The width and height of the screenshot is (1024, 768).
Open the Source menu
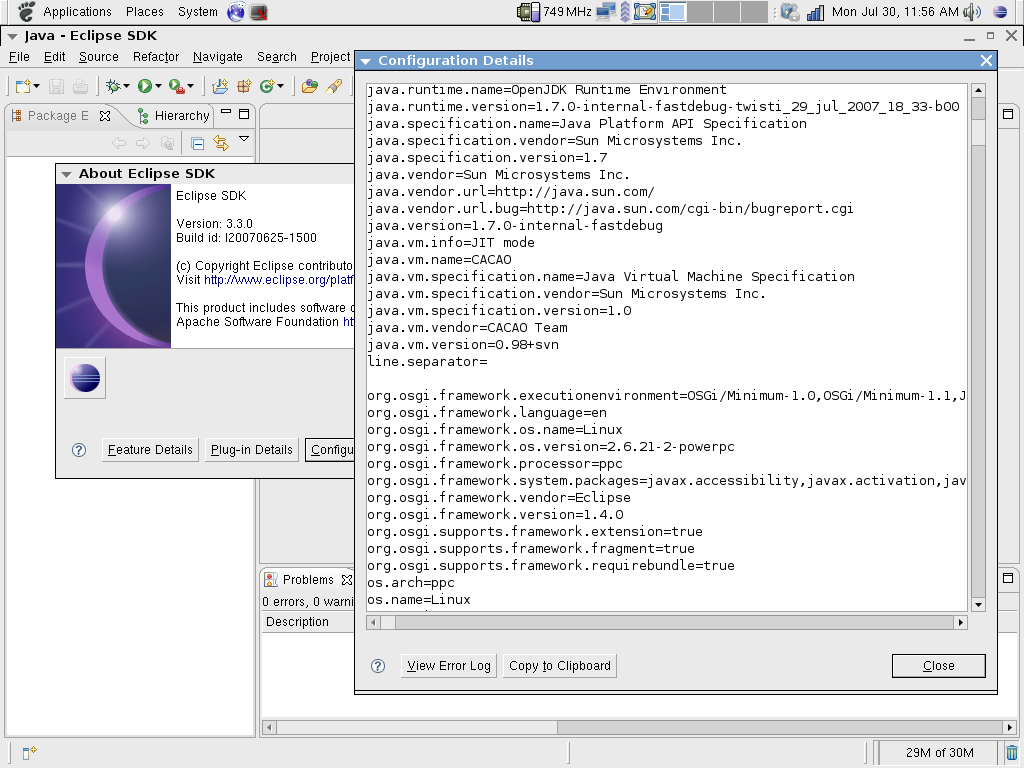tap(99, 57)
